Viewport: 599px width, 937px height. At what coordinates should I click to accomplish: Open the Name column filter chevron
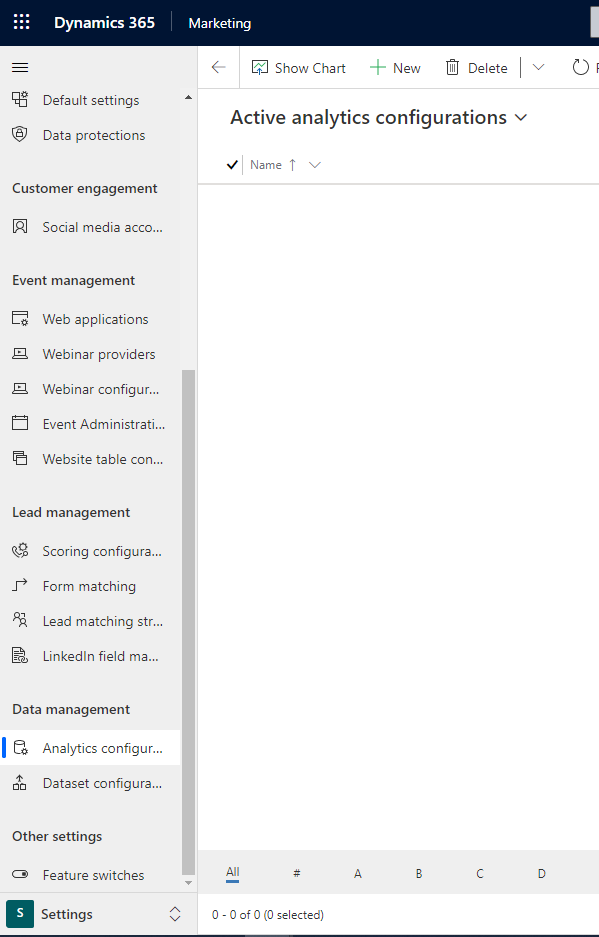click(x=314, y=165)
